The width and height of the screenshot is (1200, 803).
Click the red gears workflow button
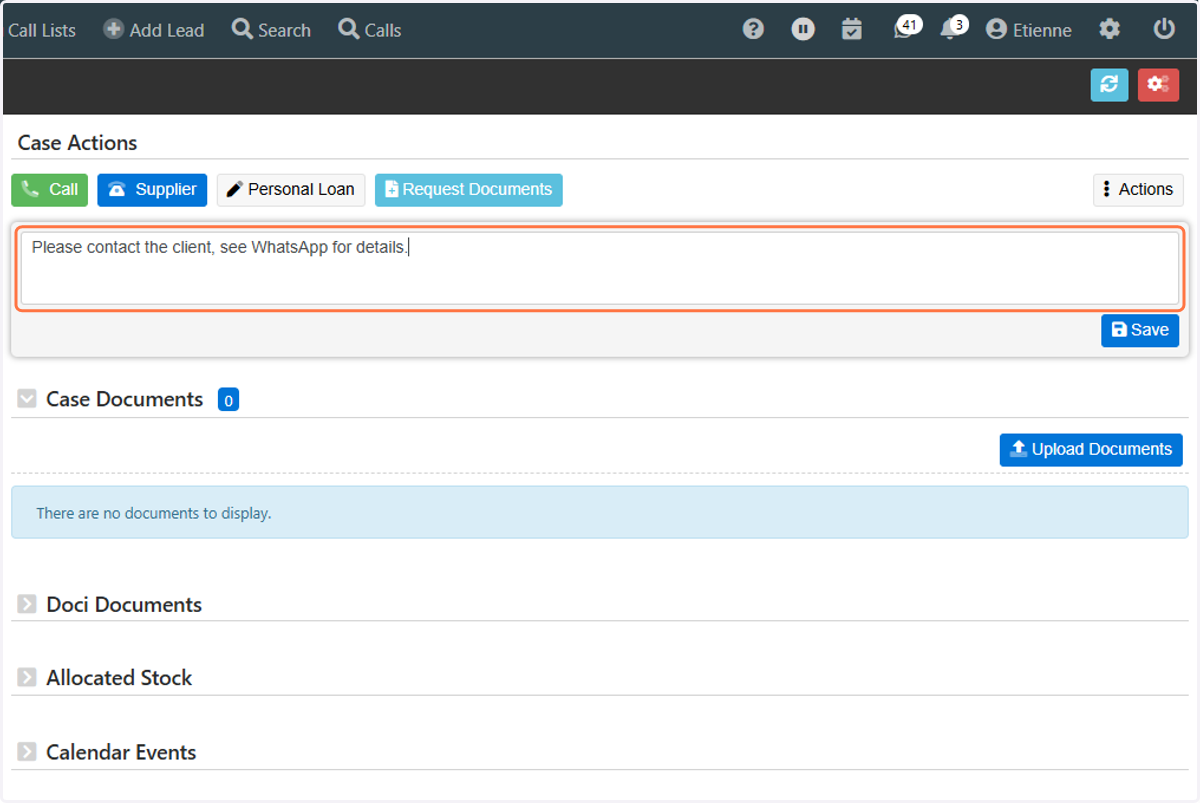pyautogui.click(x=1158, y=85)
